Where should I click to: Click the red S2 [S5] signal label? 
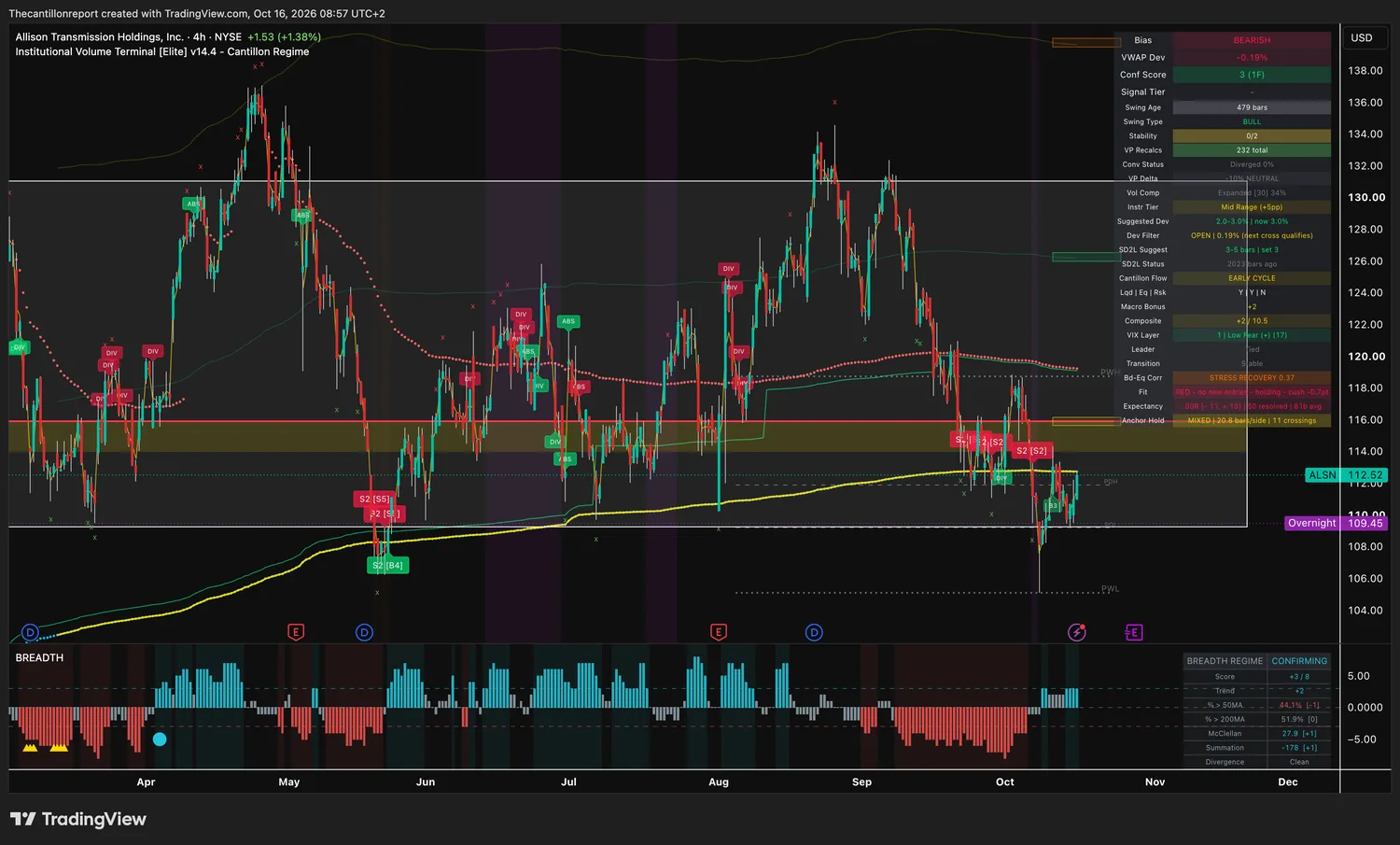point(374,499)
